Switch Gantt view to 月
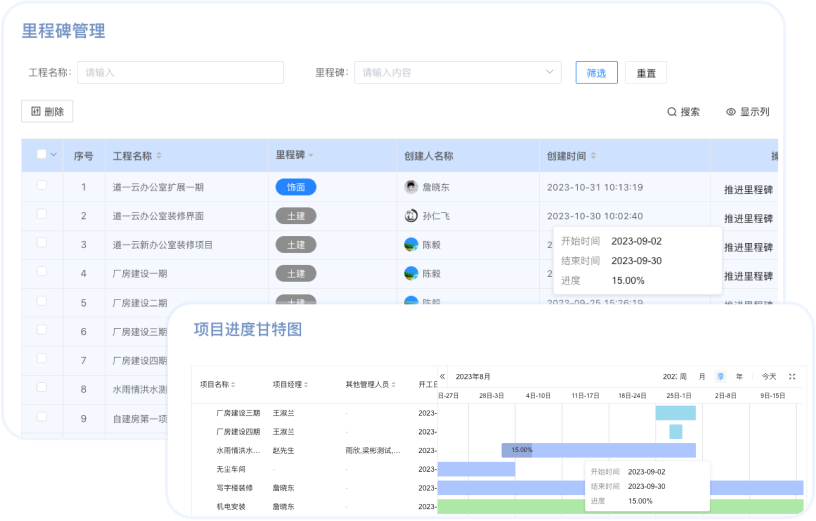 point(702,376)
